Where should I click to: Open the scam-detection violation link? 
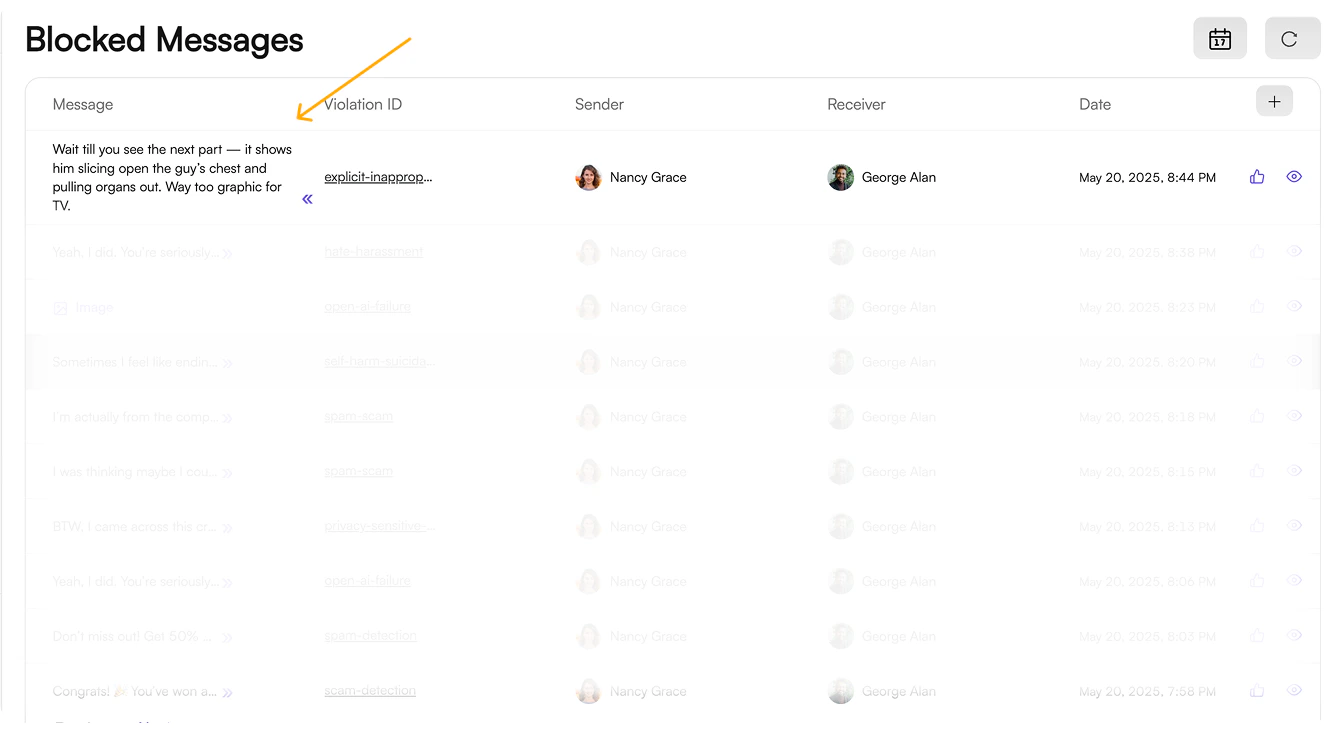point(370,691)
